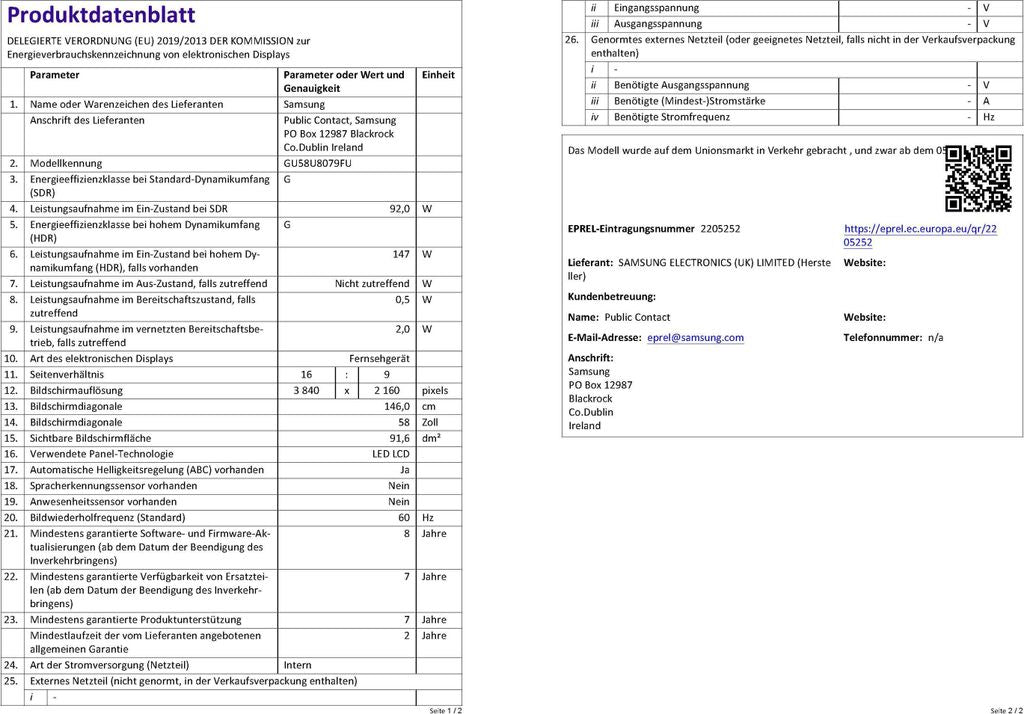Click 'Art der Stromversorgung (Netzteil)' label
Viewport: 1024px width, 714px height.
click(109, 665)
